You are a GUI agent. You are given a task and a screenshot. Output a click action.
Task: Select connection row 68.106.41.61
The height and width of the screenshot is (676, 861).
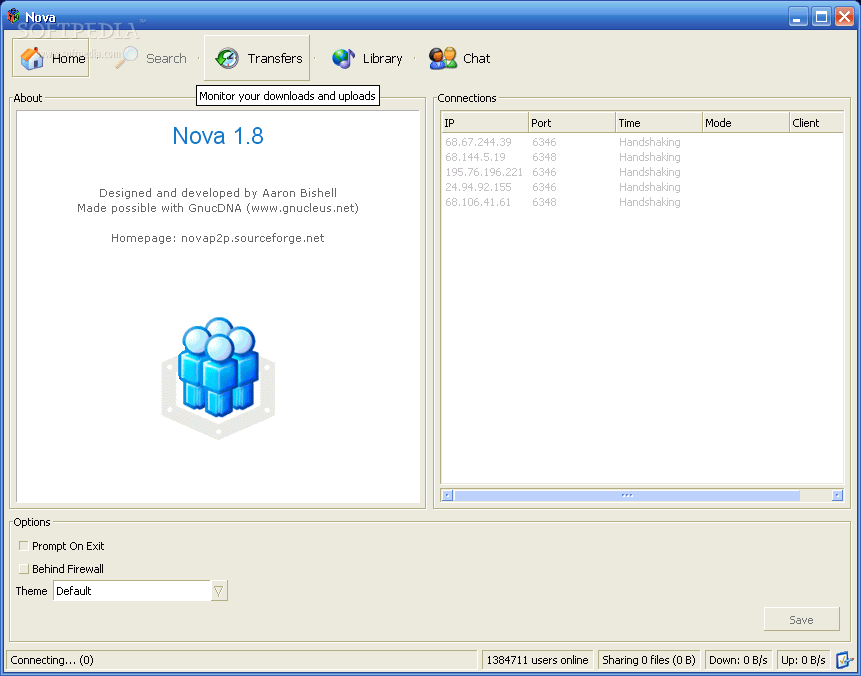642,202
